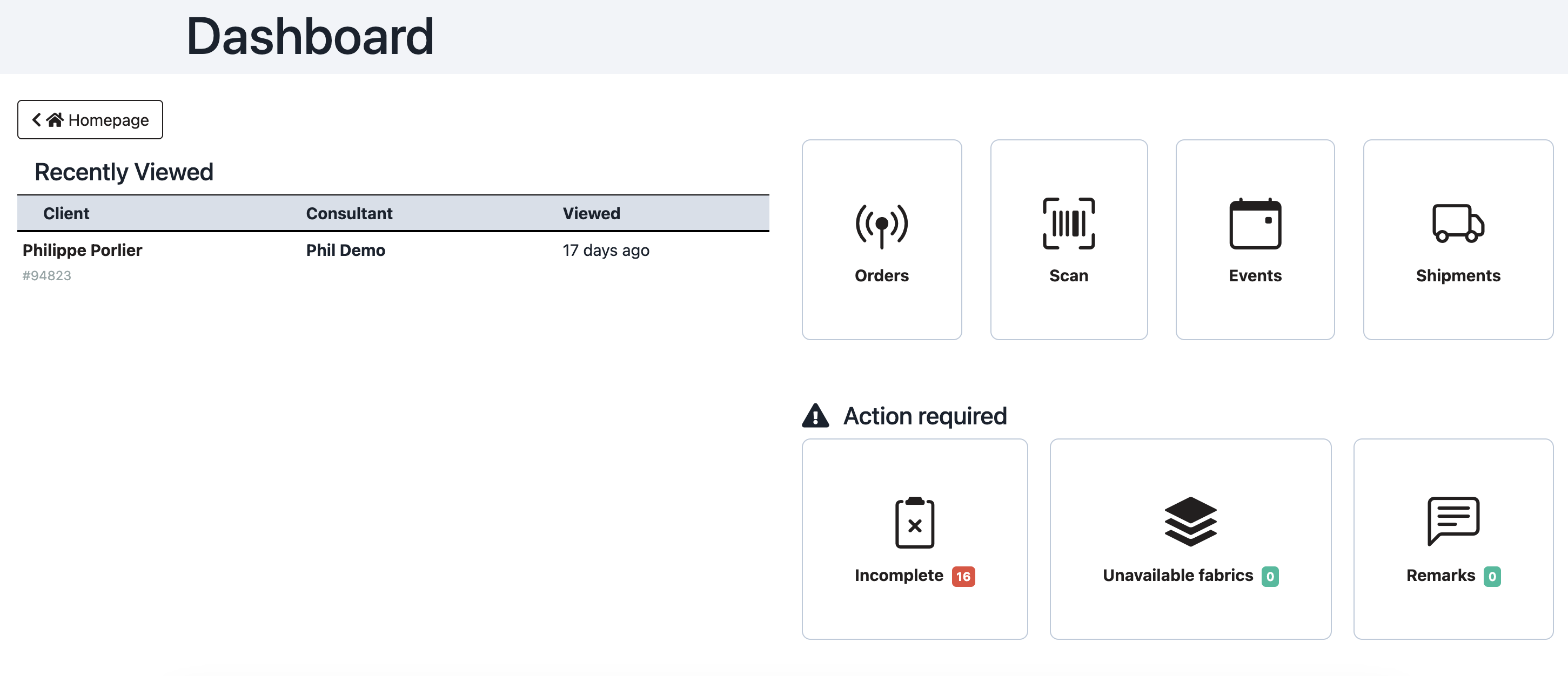This screenshot has width=1568, height=676.
Task: Click the Shipments label text
Action: (1457, 275)
